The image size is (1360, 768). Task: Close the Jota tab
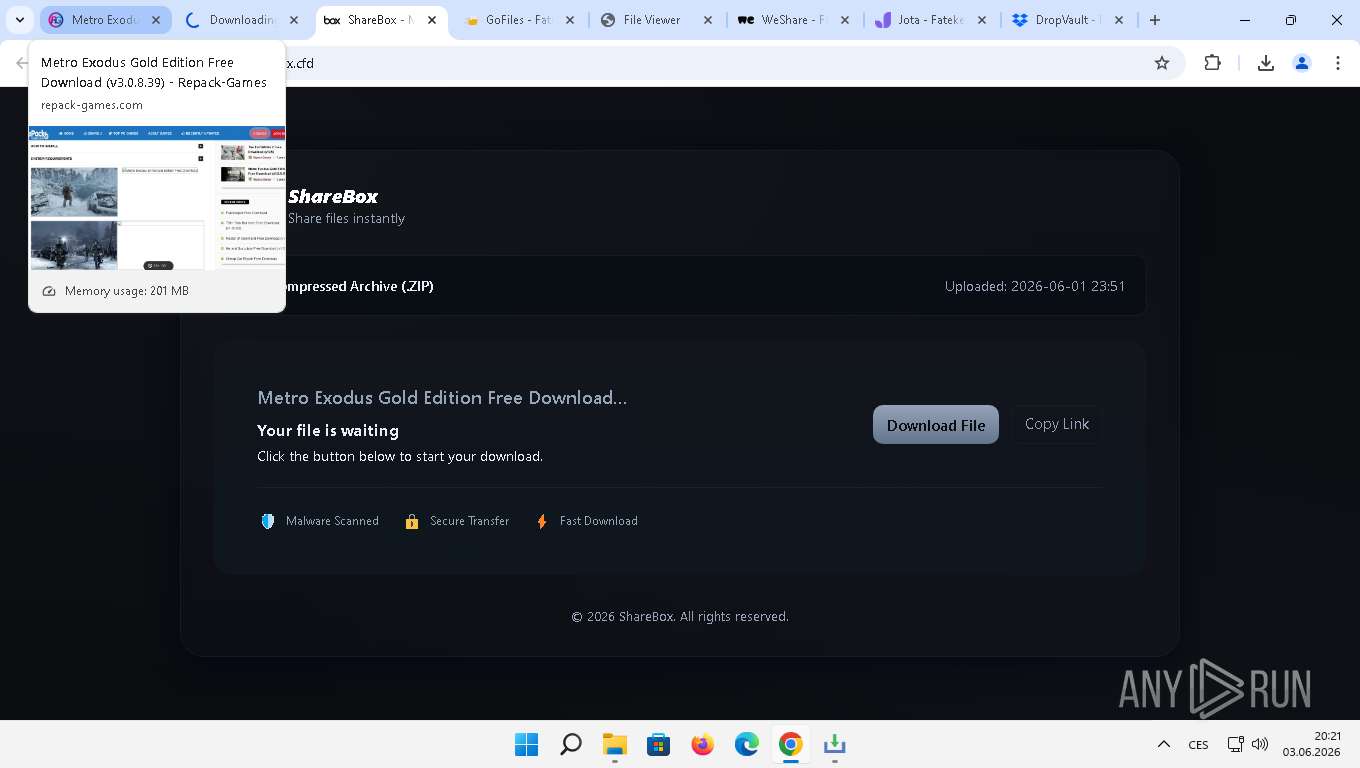(983, 20)
